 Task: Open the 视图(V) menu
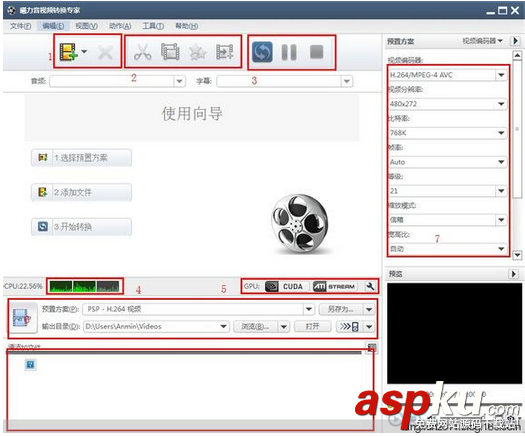(86, 26)
